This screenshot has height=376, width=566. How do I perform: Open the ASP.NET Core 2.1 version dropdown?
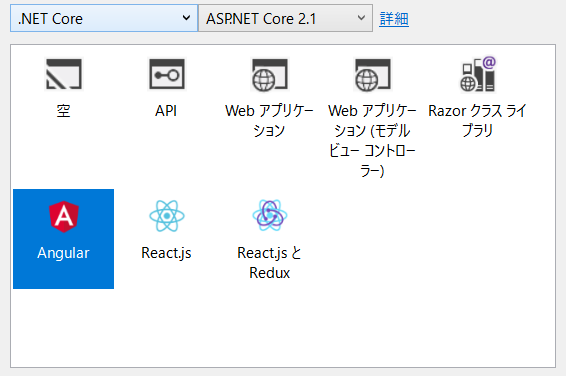point(285,18)
